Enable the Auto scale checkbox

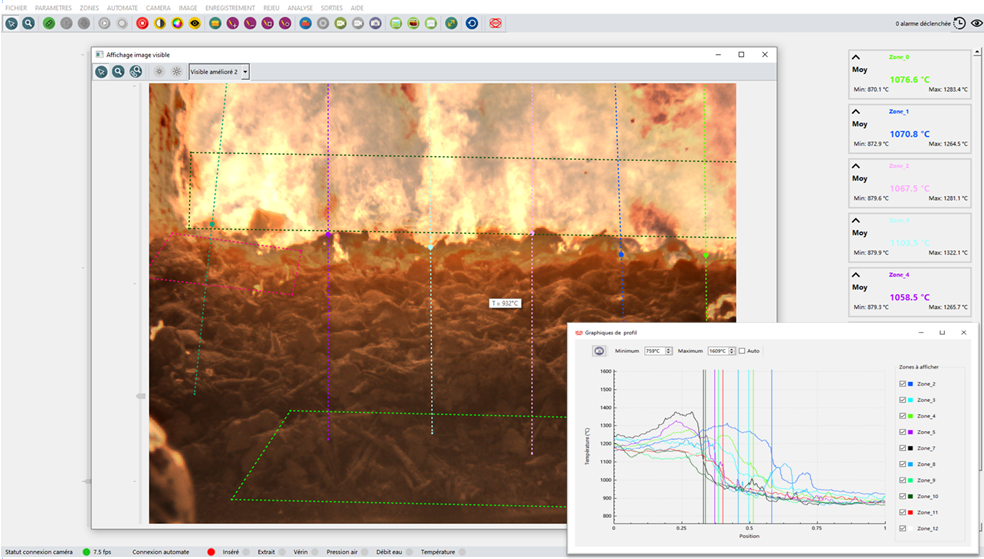pyautogui.click(x=741, y=351)
